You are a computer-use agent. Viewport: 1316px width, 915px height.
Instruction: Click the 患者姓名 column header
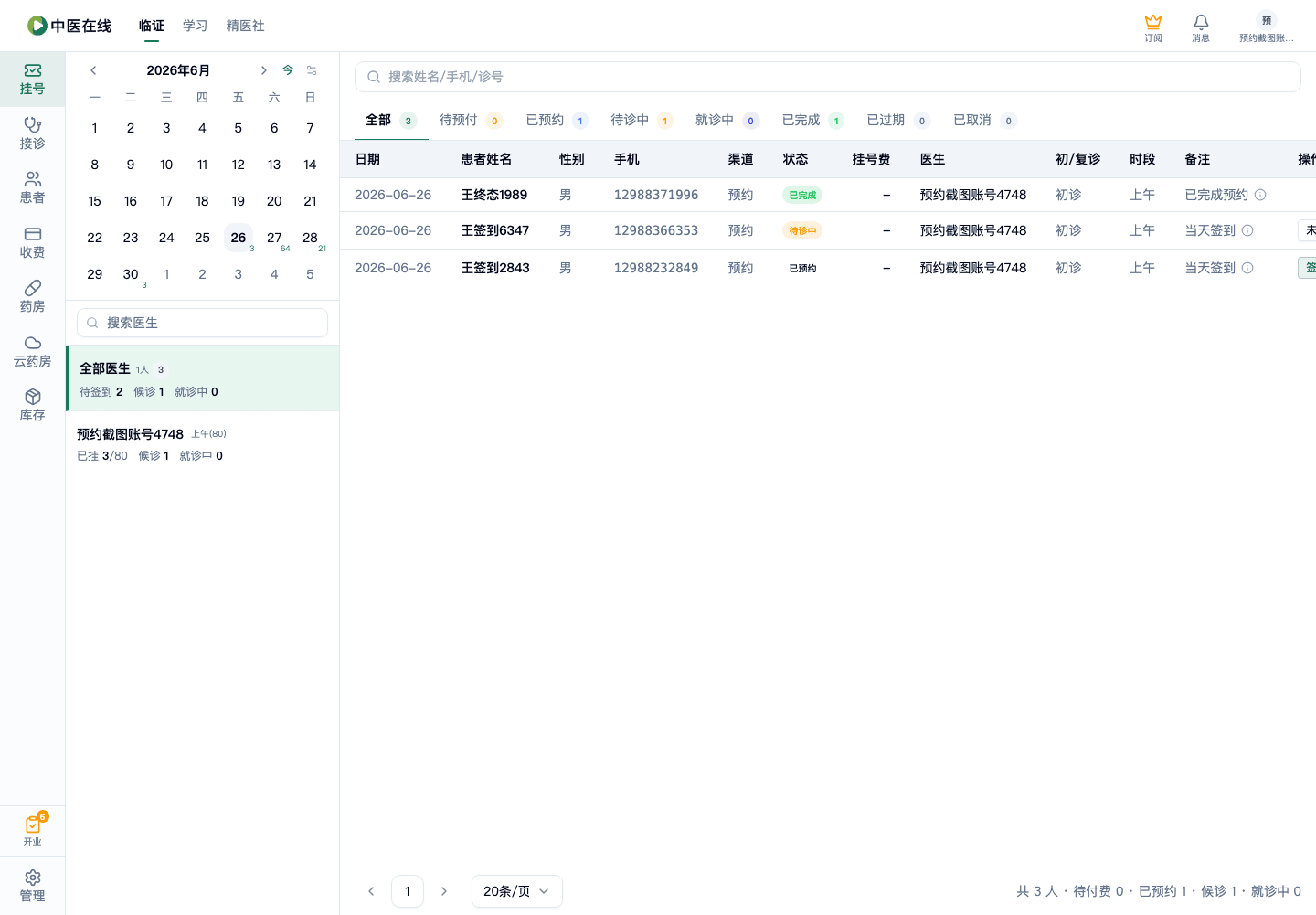(x=486, y=159)
